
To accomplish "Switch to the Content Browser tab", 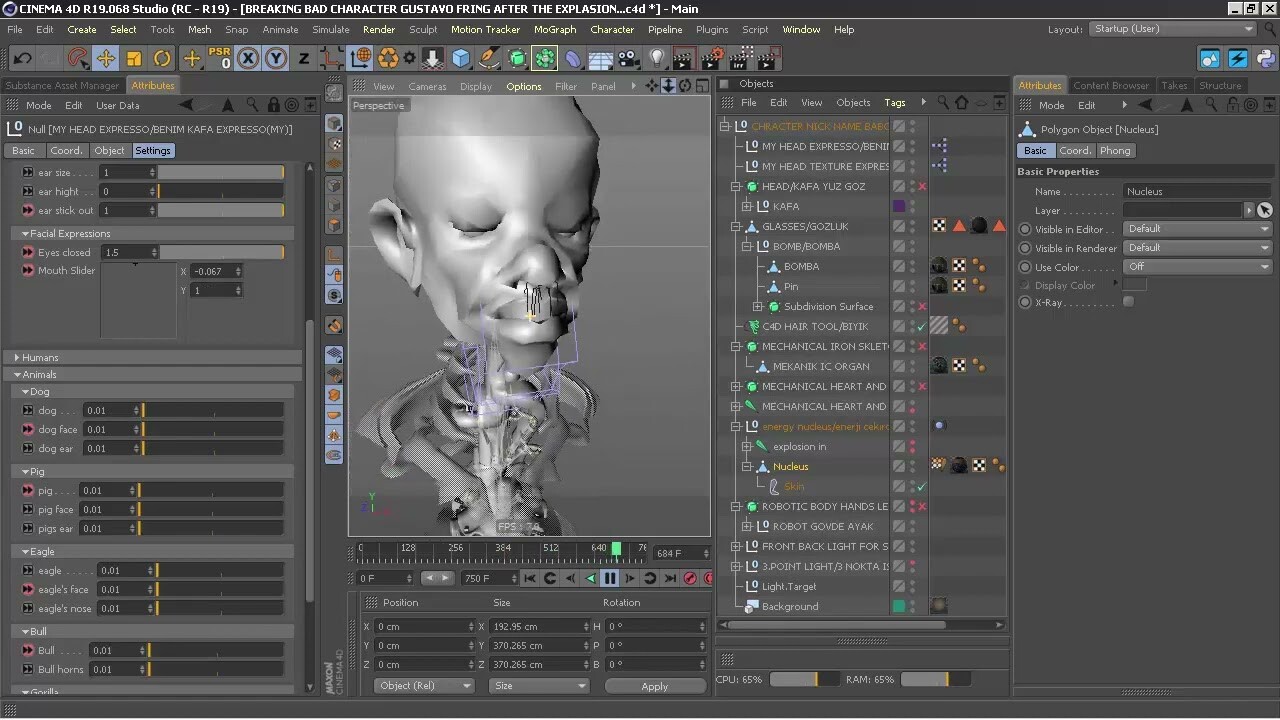I will click(x=1111, y=86).
